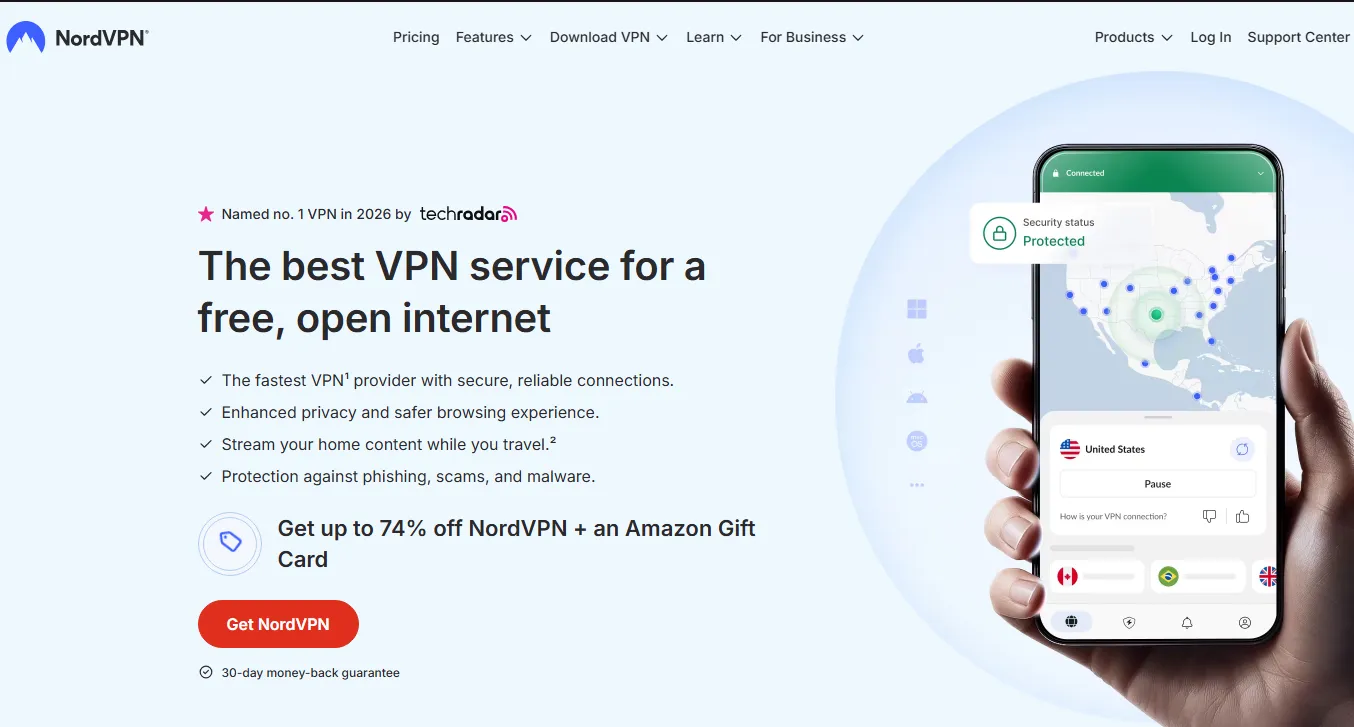
Task: Click the NordVPN mountain logo
Action: click(x=26, y=38)
